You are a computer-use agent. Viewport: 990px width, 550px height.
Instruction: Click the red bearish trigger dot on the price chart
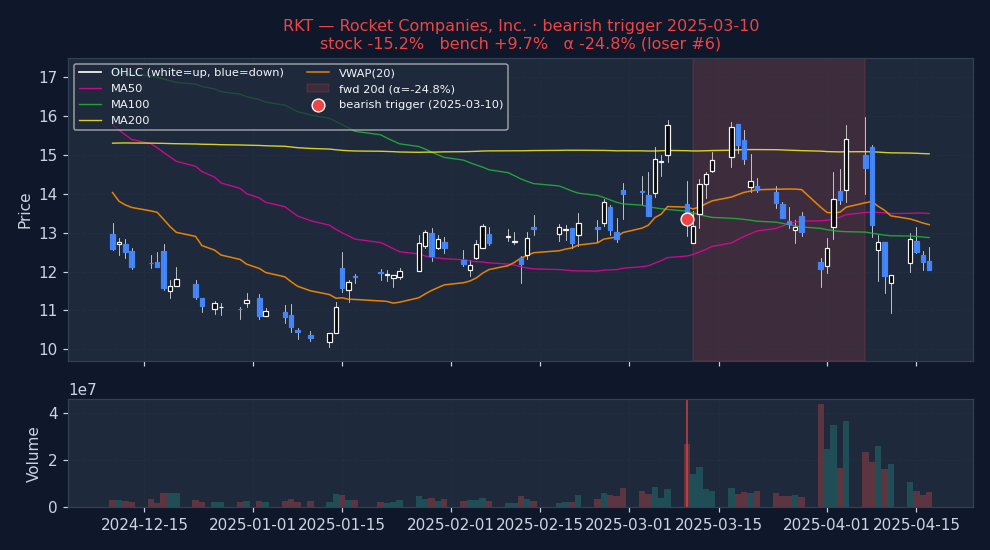click(x=687, y=219)
